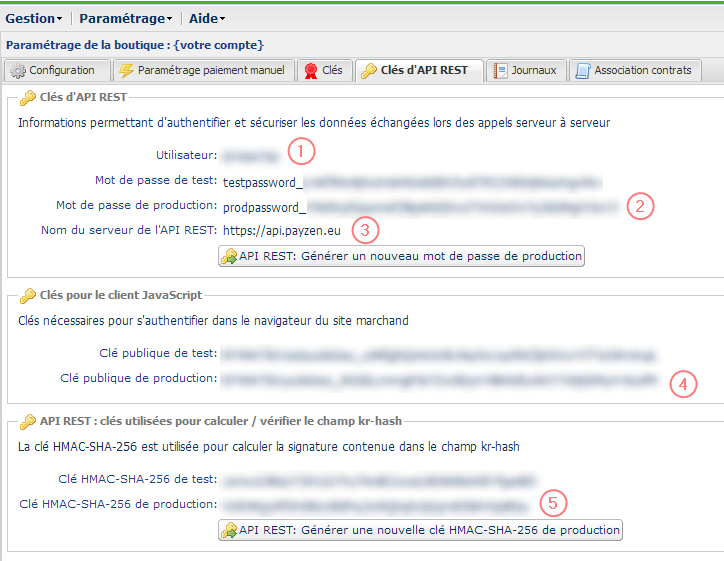Generate a new REST API production password
Viewport: 724px width, 561px height.
(x=401, y=256)
